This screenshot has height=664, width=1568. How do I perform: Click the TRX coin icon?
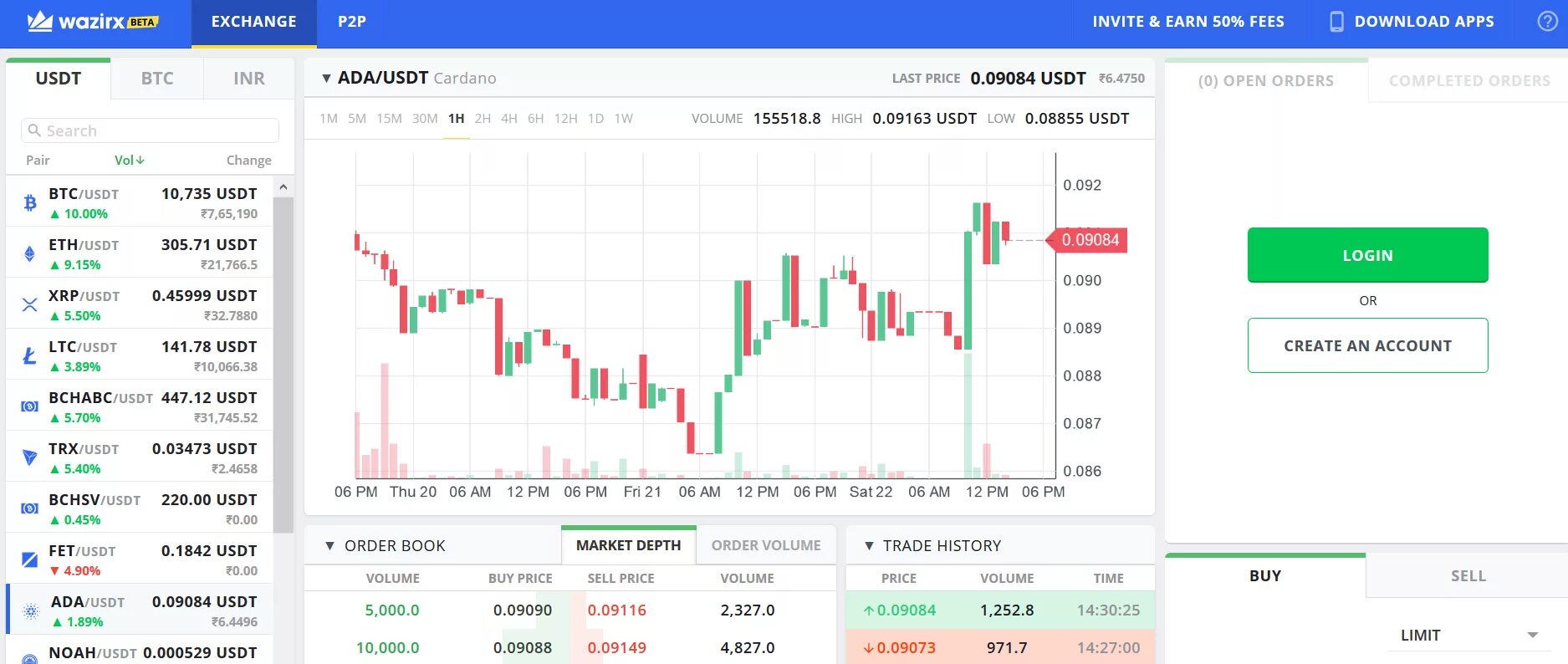coord(30,457)
